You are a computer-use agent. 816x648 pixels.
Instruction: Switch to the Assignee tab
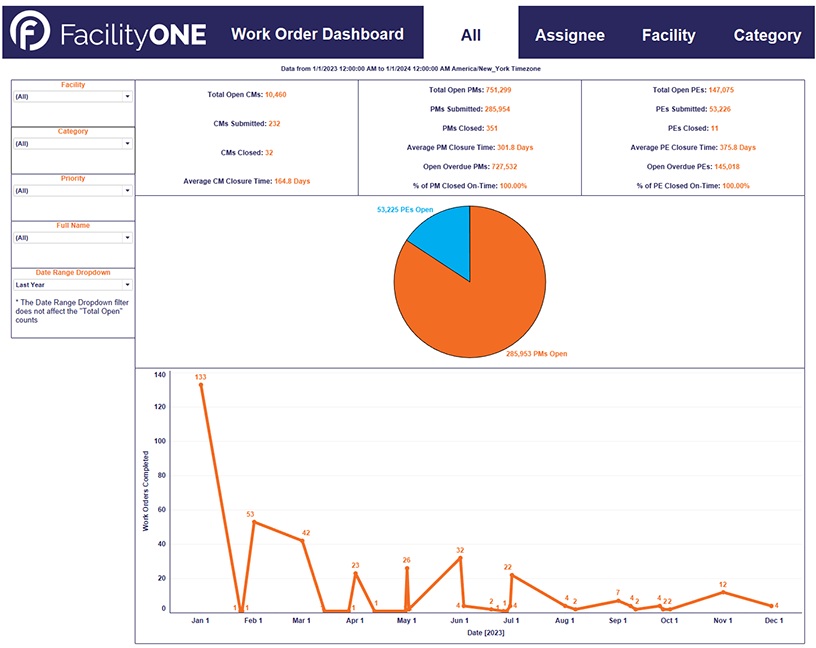pos(569,35)
